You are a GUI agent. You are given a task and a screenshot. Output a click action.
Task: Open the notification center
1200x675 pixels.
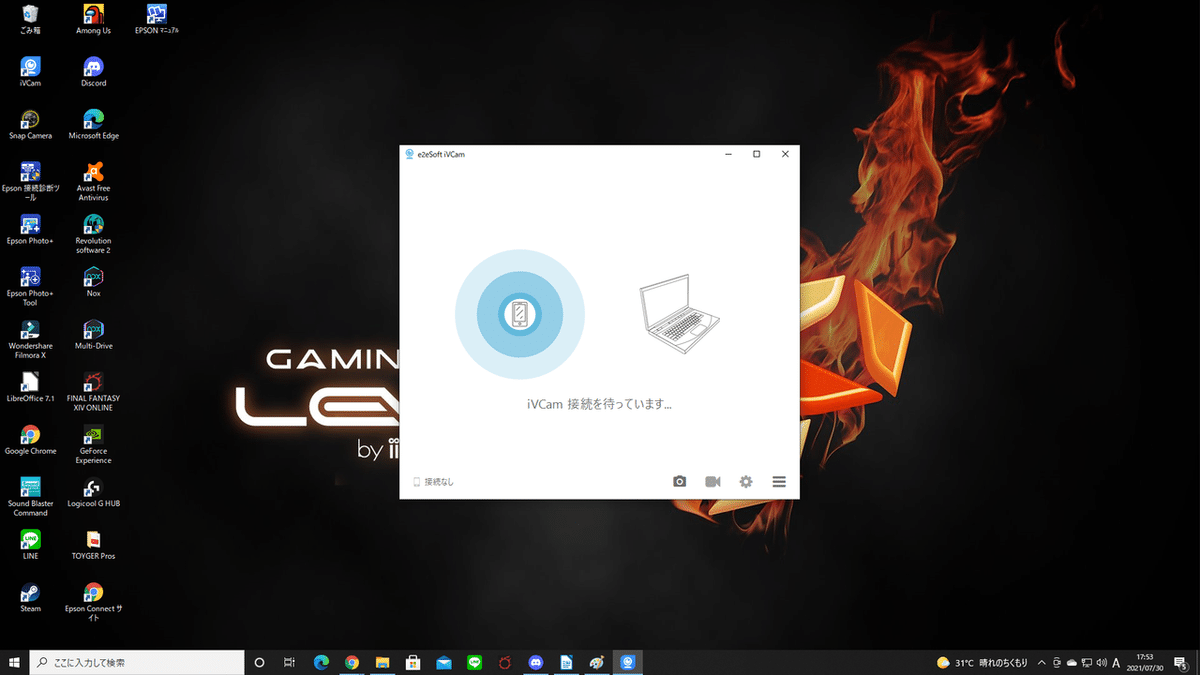[1180, 662]
